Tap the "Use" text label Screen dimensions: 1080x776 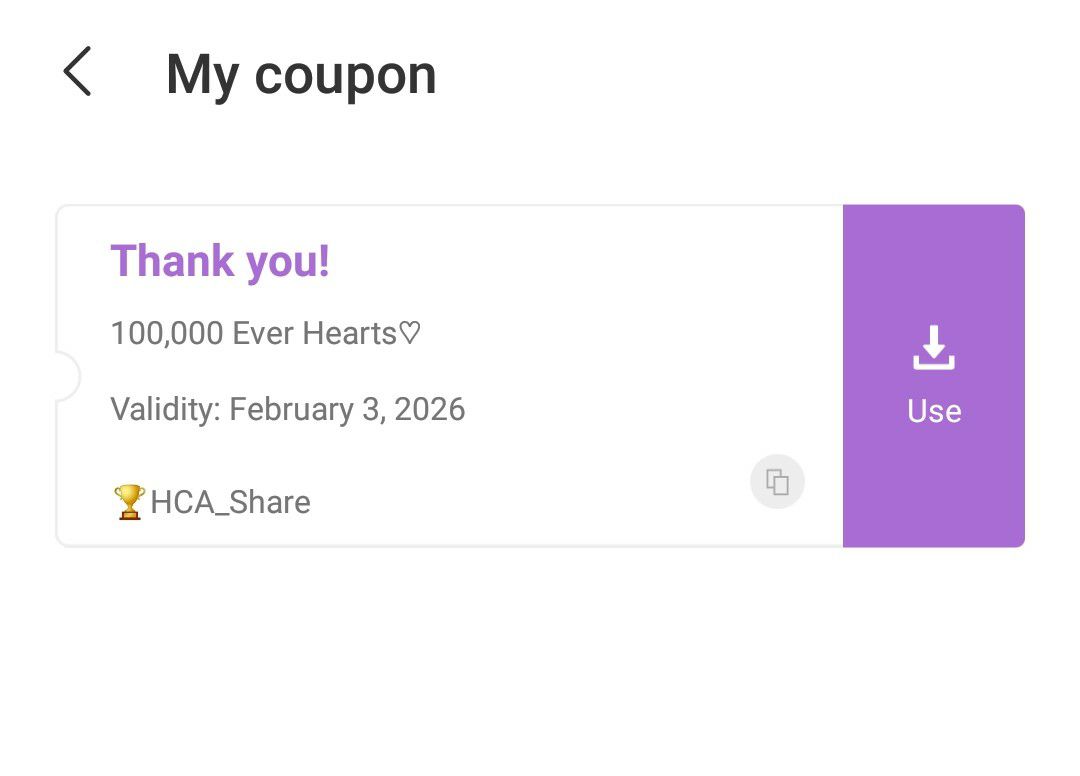934,411
